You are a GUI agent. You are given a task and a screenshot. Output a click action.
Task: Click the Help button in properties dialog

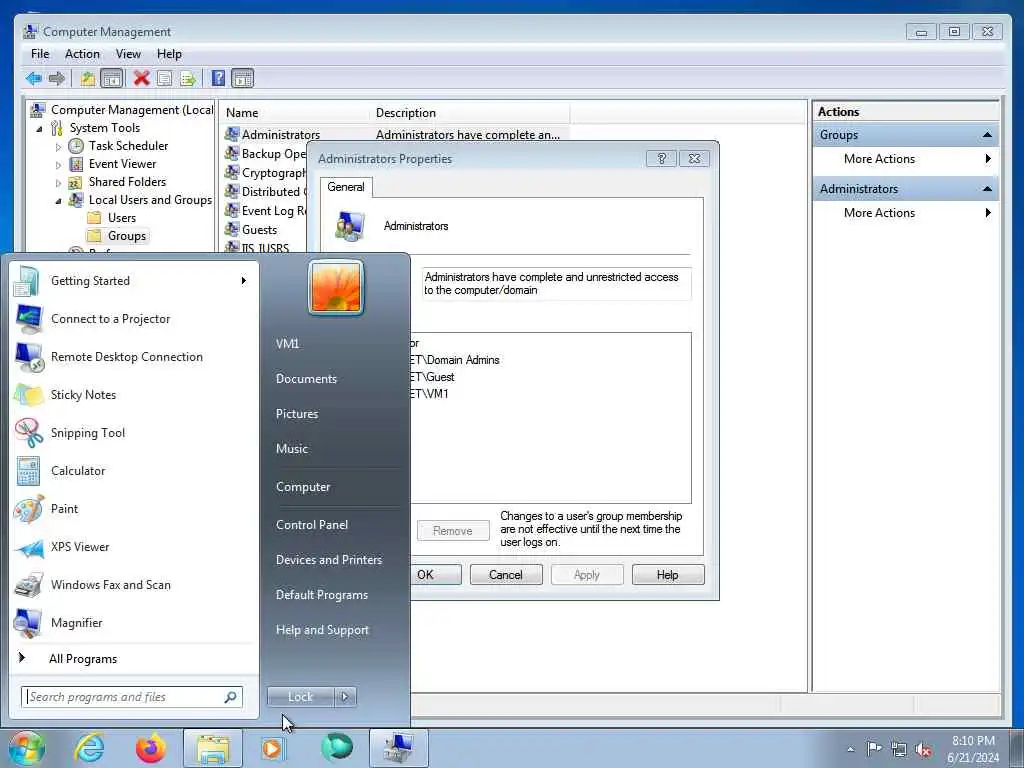[667, 575]
